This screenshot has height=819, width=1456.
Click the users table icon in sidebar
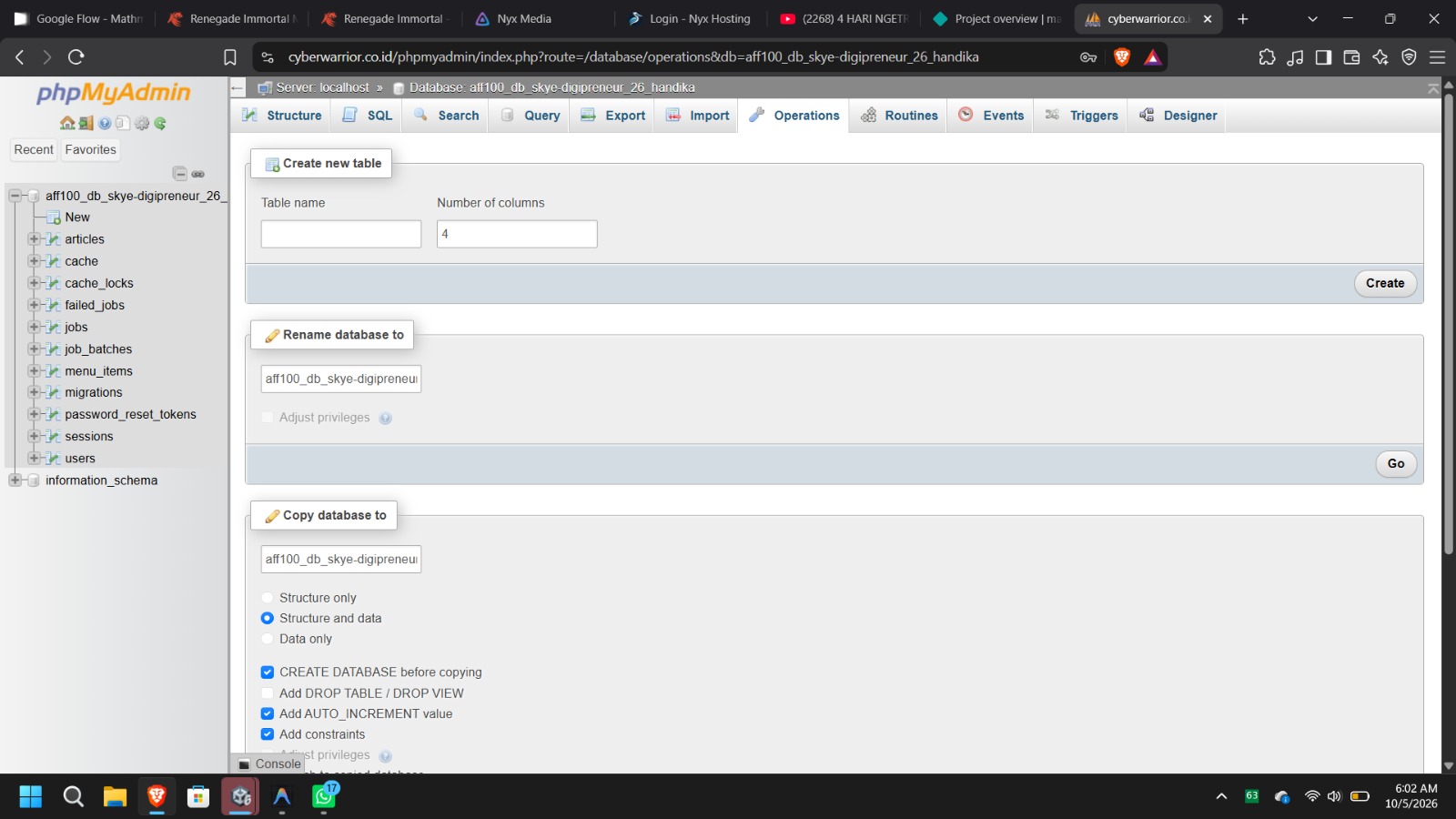(53, 459)
